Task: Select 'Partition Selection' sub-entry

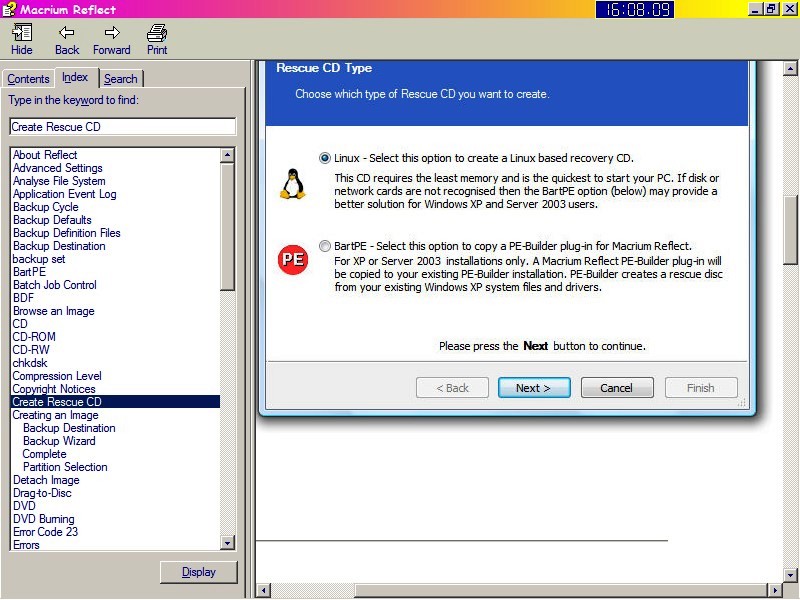Action: pyautogui.click(x=65, y=467)
